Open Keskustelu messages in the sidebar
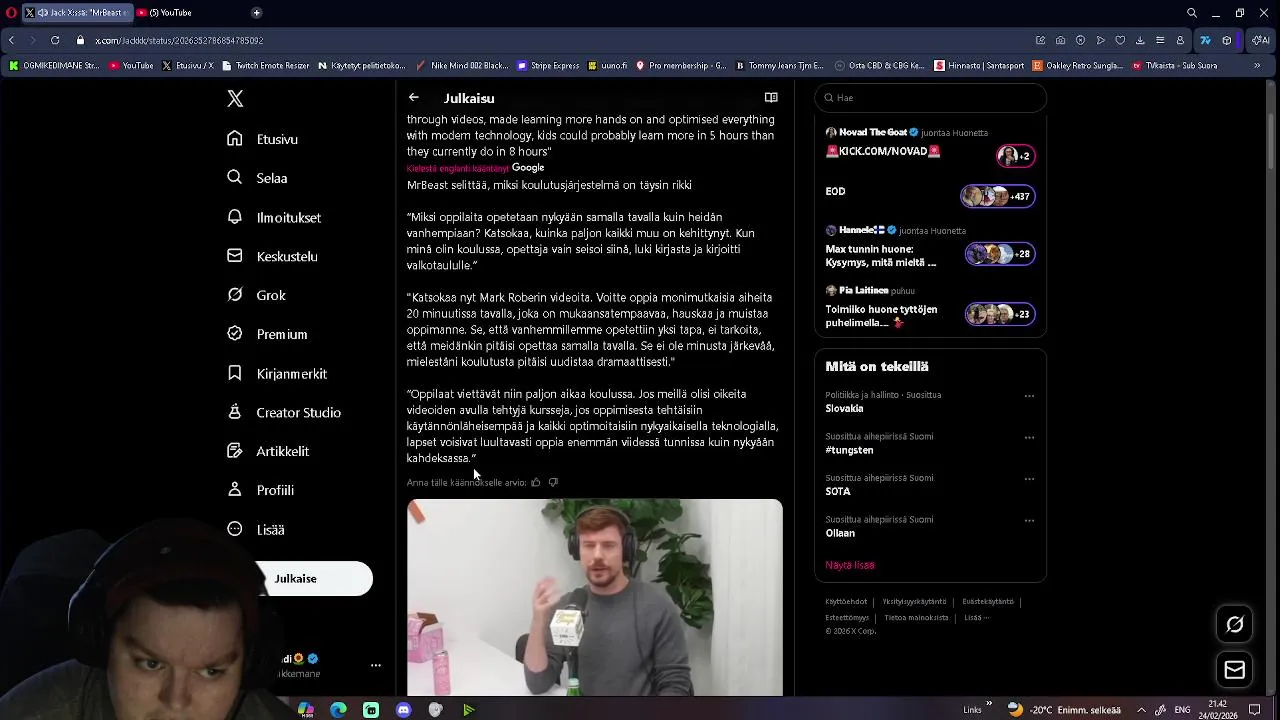 point(272,256)
